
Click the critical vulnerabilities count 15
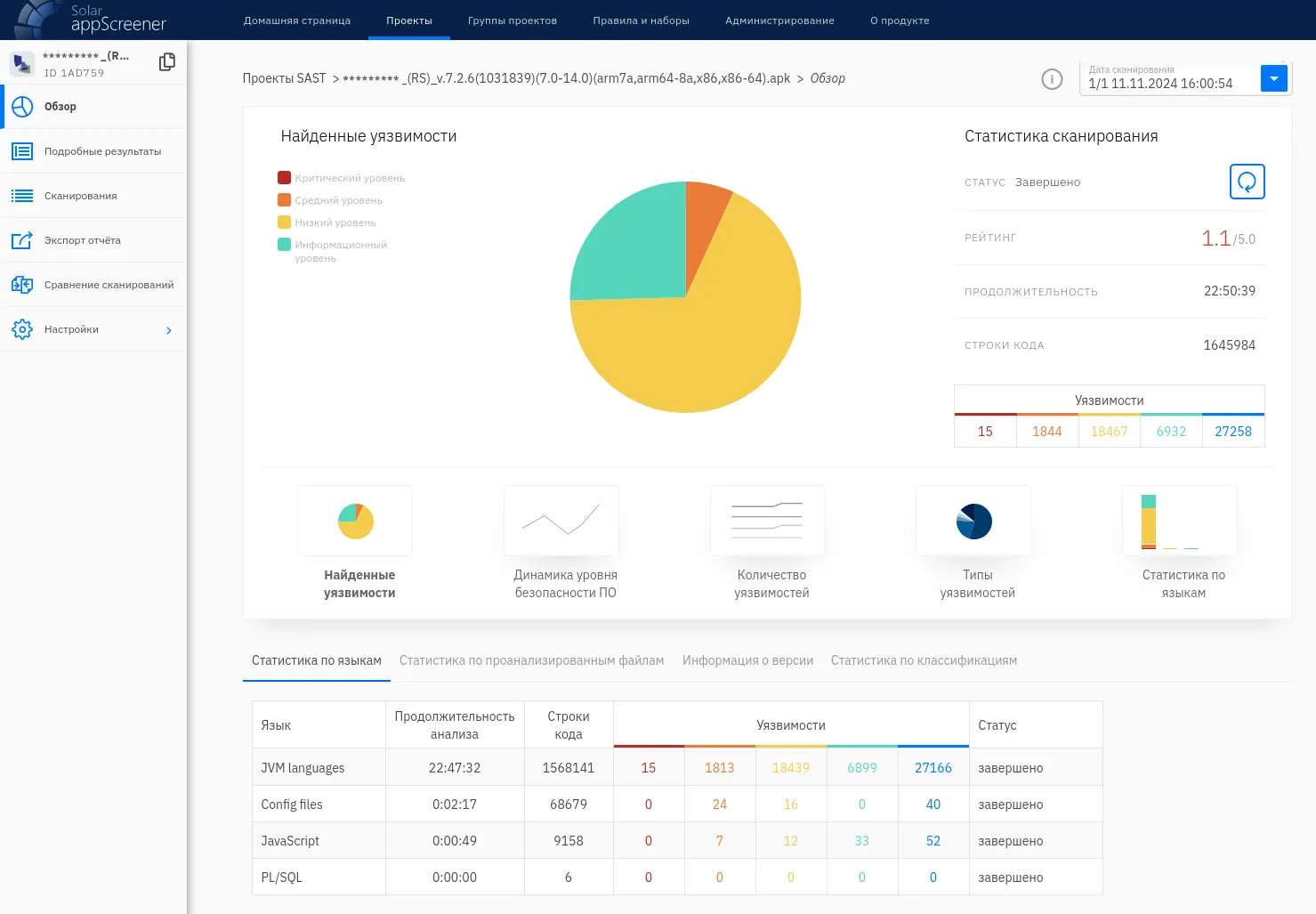985,432
